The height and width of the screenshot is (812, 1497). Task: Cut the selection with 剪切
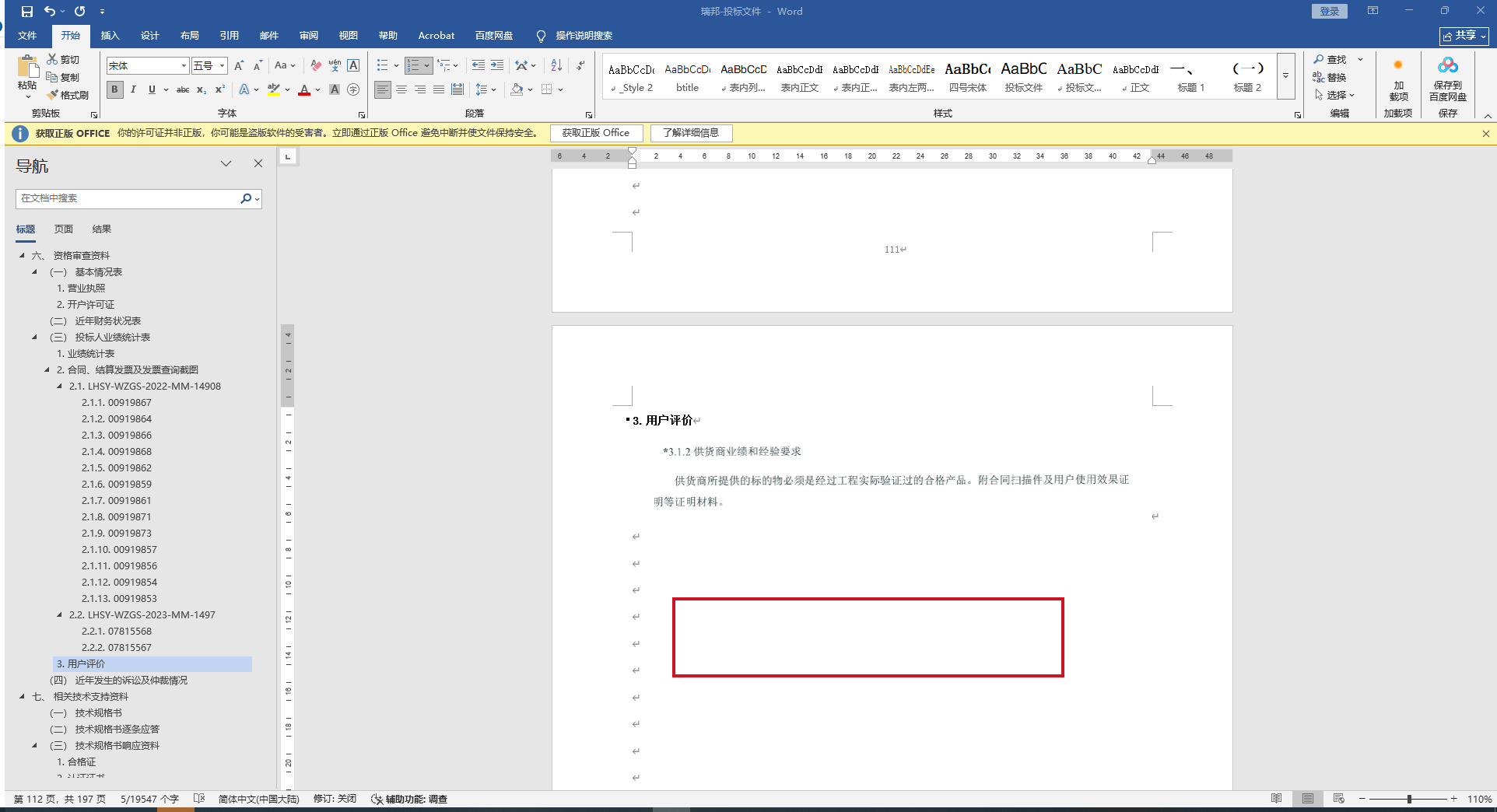click(x=63, y=59)
